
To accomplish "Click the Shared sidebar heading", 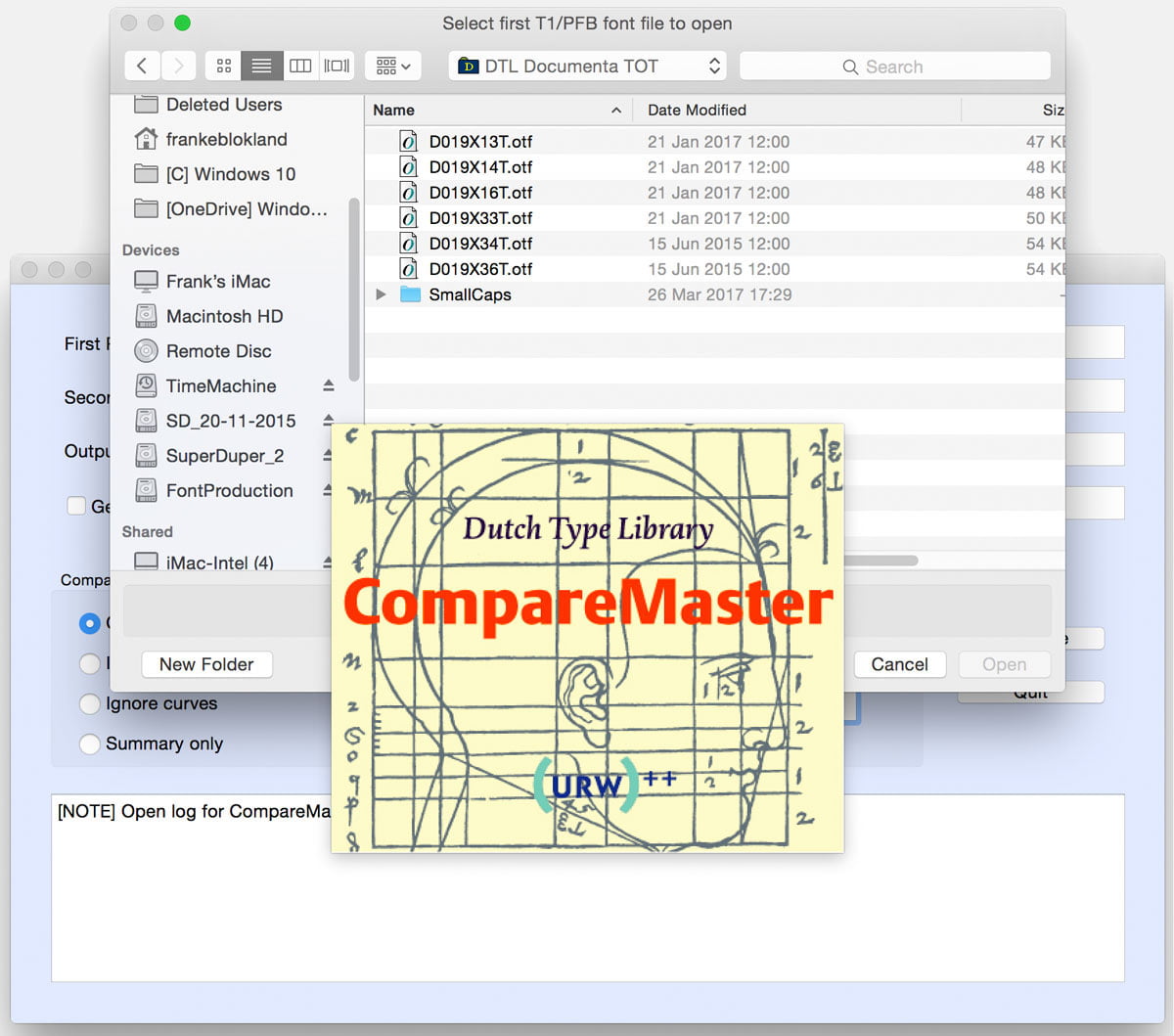I will [x=147, y=532].
